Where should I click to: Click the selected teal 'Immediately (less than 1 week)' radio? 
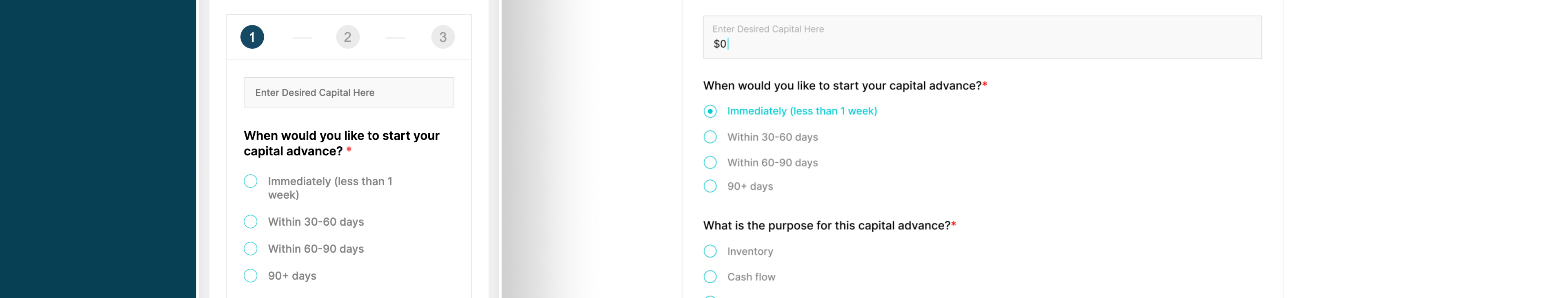(710, 112)
